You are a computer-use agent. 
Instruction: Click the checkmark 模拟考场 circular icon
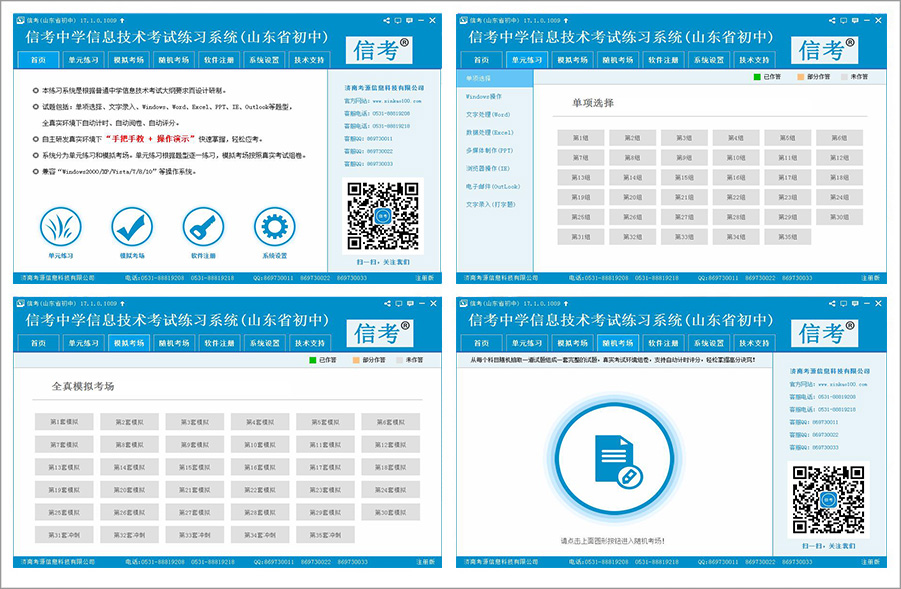(132, 227)
